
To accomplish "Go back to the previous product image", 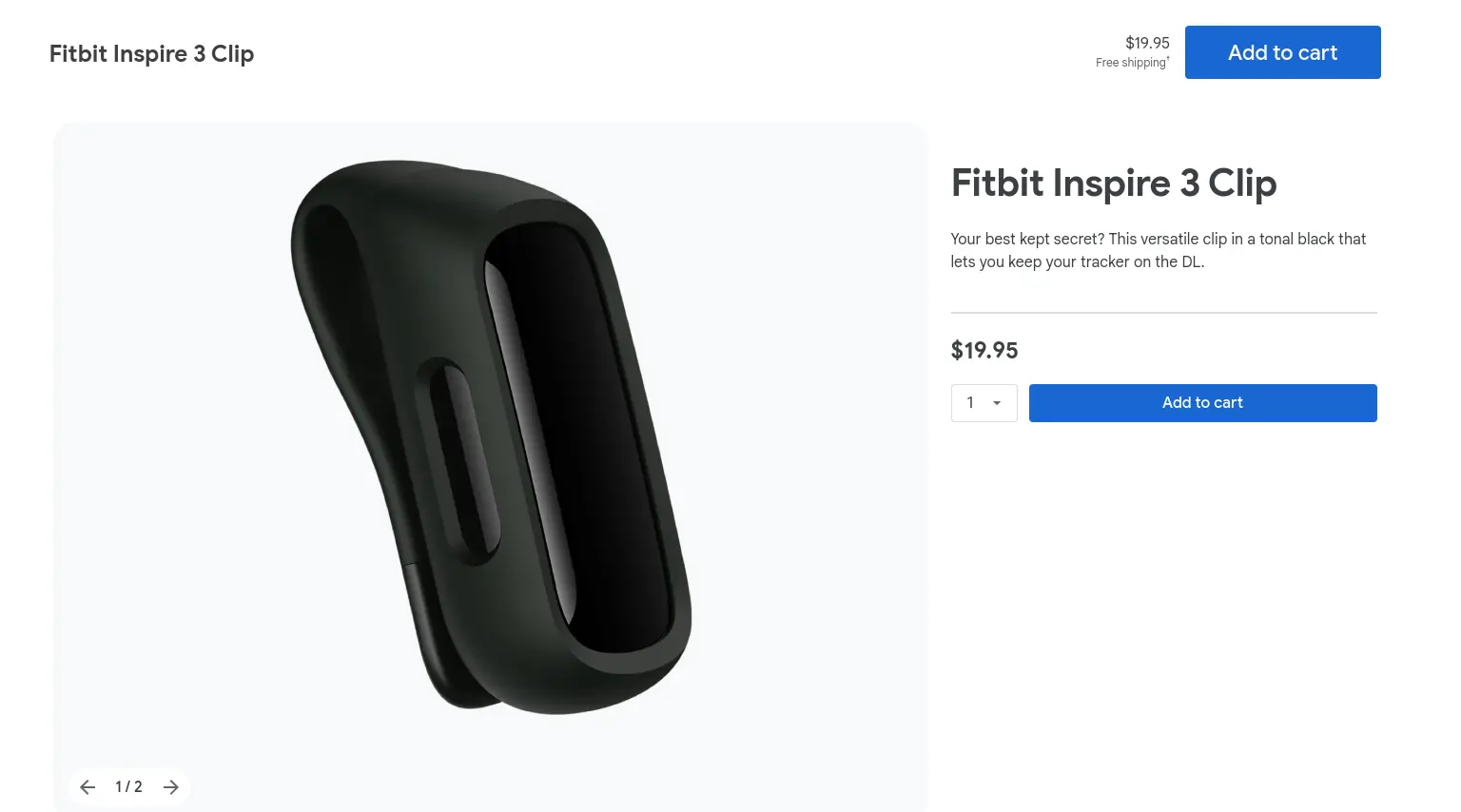I will pyautogui.click(x=88, y=787).
